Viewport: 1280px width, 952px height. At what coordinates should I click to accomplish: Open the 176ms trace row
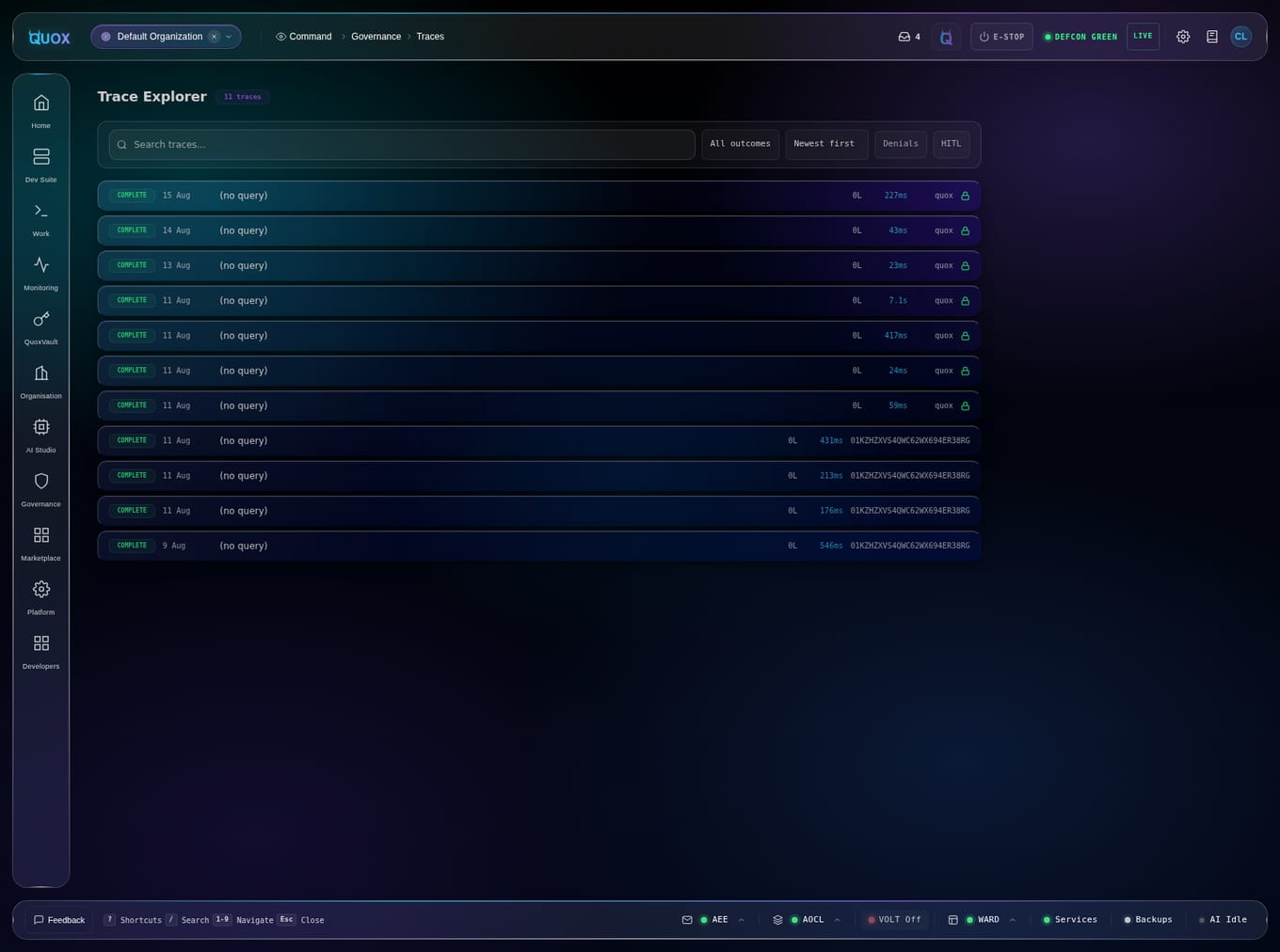click(538, 511)
